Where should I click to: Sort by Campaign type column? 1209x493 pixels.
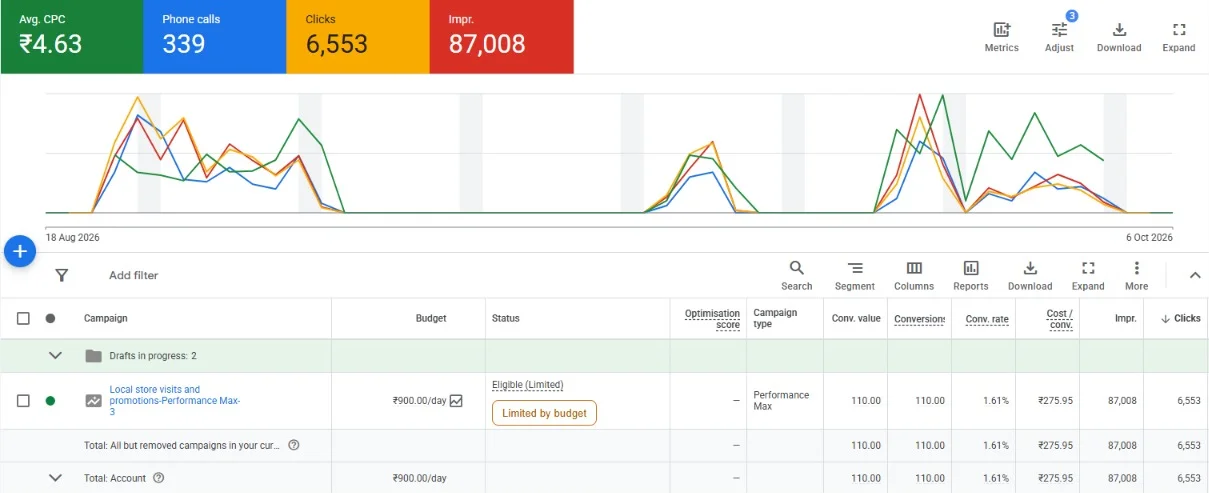coord(775,318)
